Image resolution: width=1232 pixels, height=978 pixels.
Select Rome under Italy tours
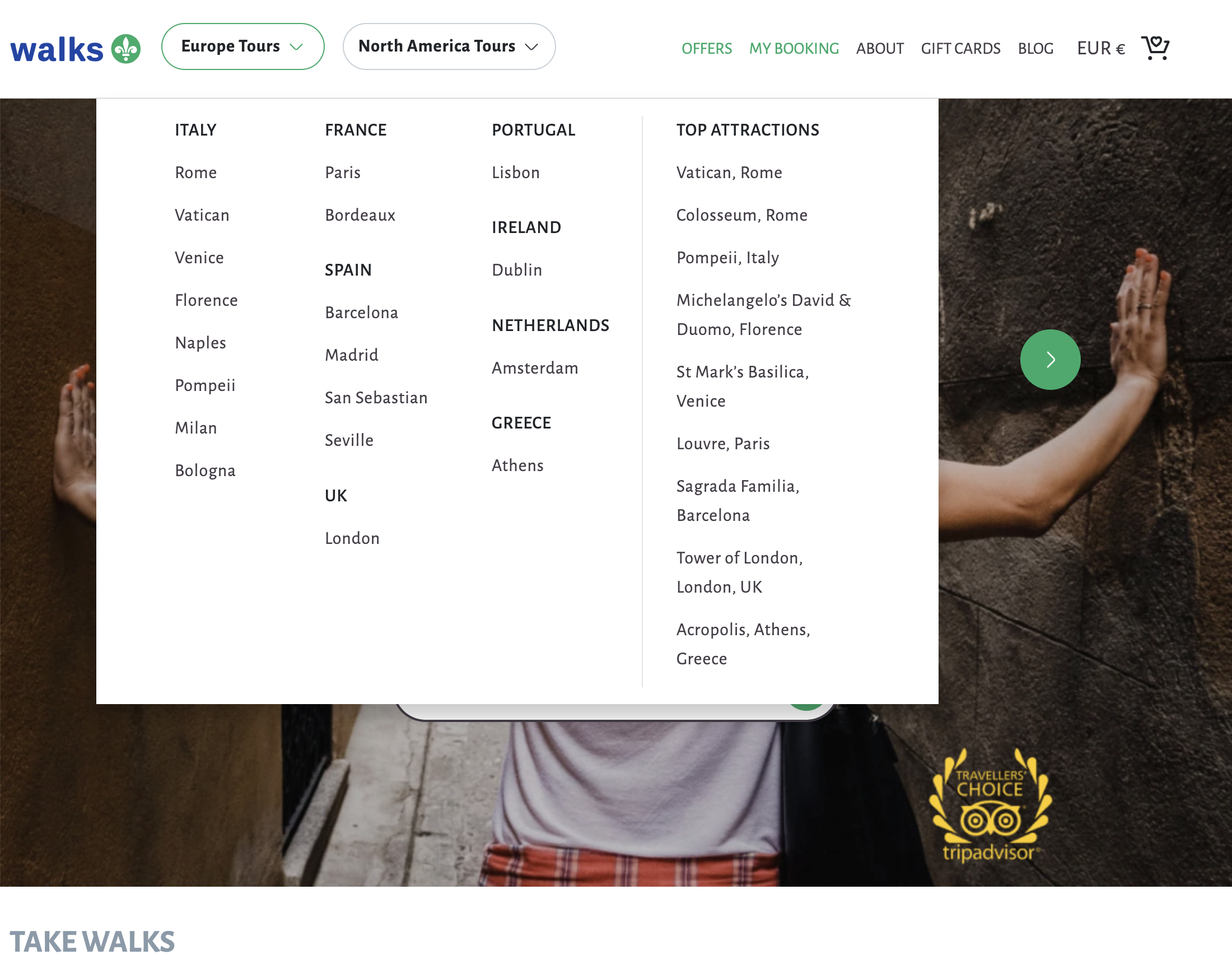point(195,172)
